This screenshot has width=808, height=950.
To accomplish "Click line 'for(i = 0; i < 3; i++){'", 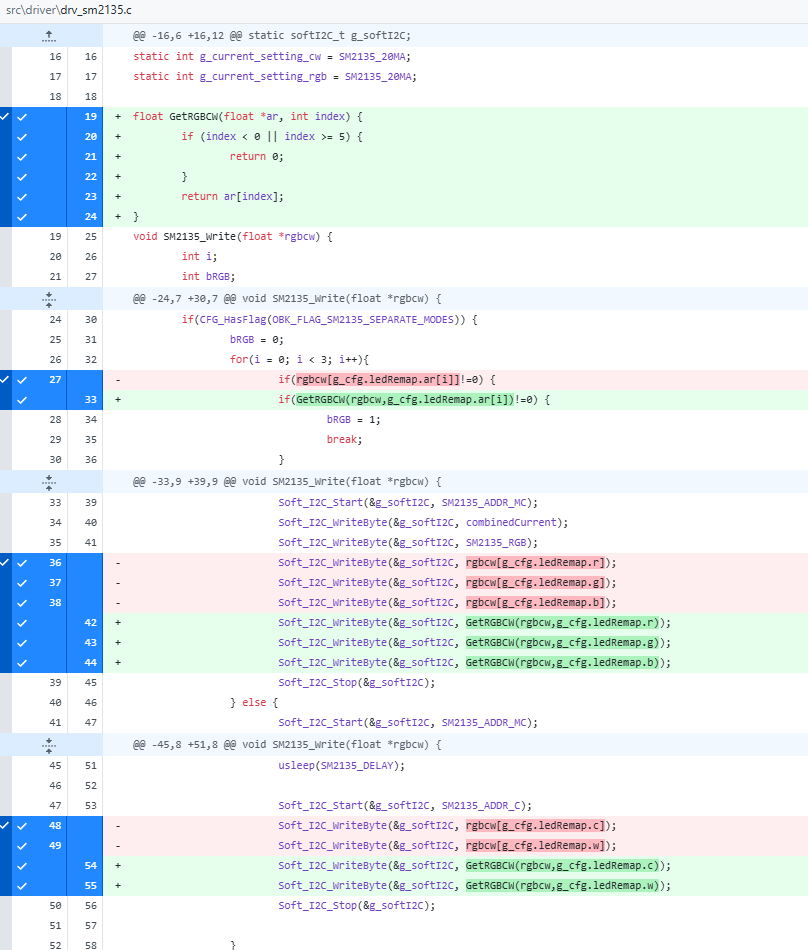I will coord(299,359).
